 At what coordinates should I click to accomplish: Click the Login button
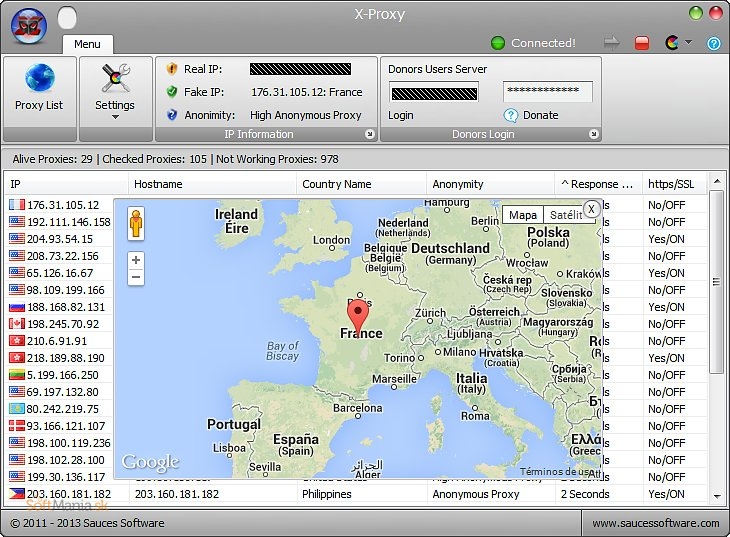[401, 115]
